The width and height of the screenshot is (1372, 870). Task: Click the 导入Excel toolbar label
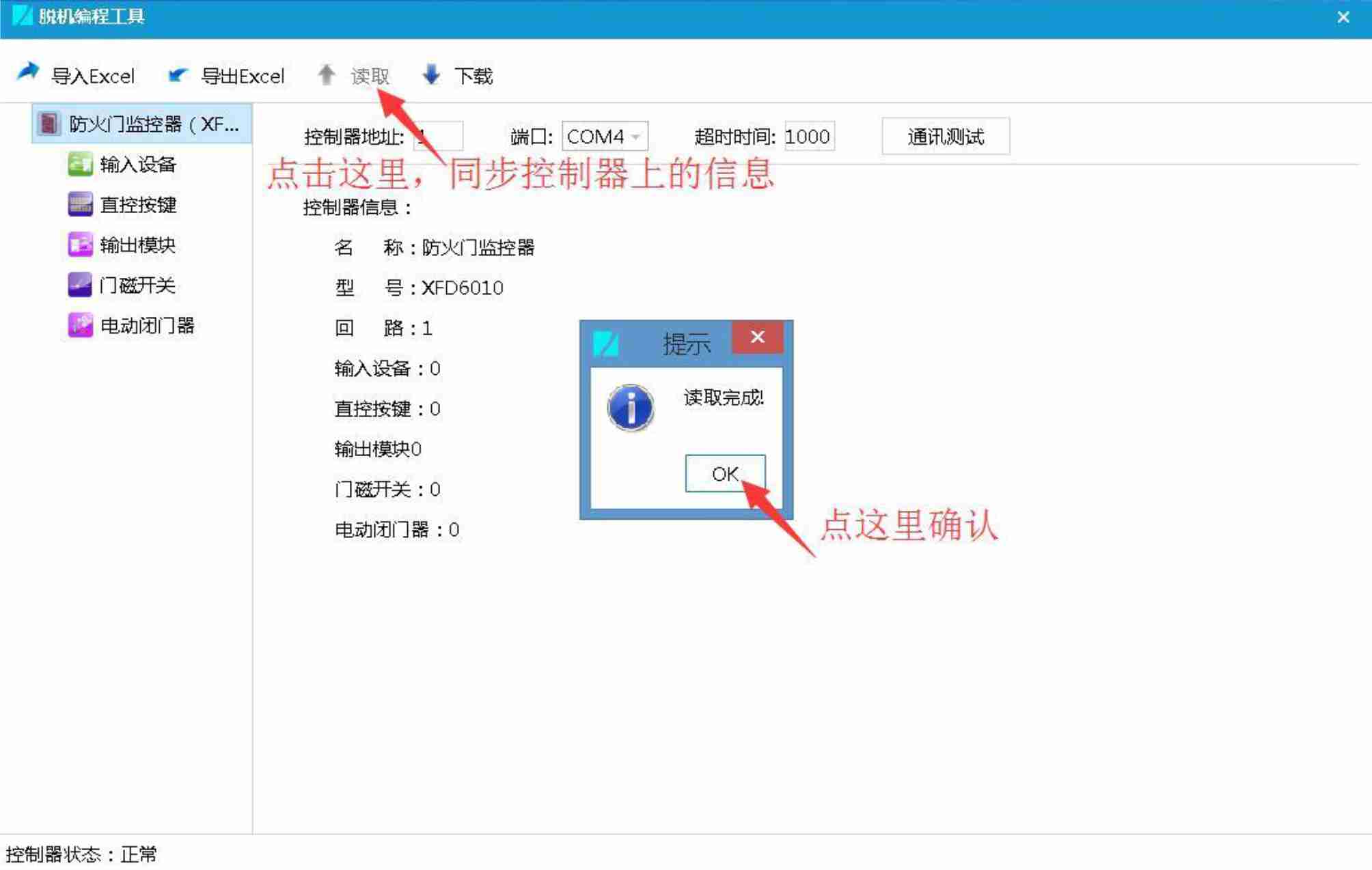(x=93, y=76)
